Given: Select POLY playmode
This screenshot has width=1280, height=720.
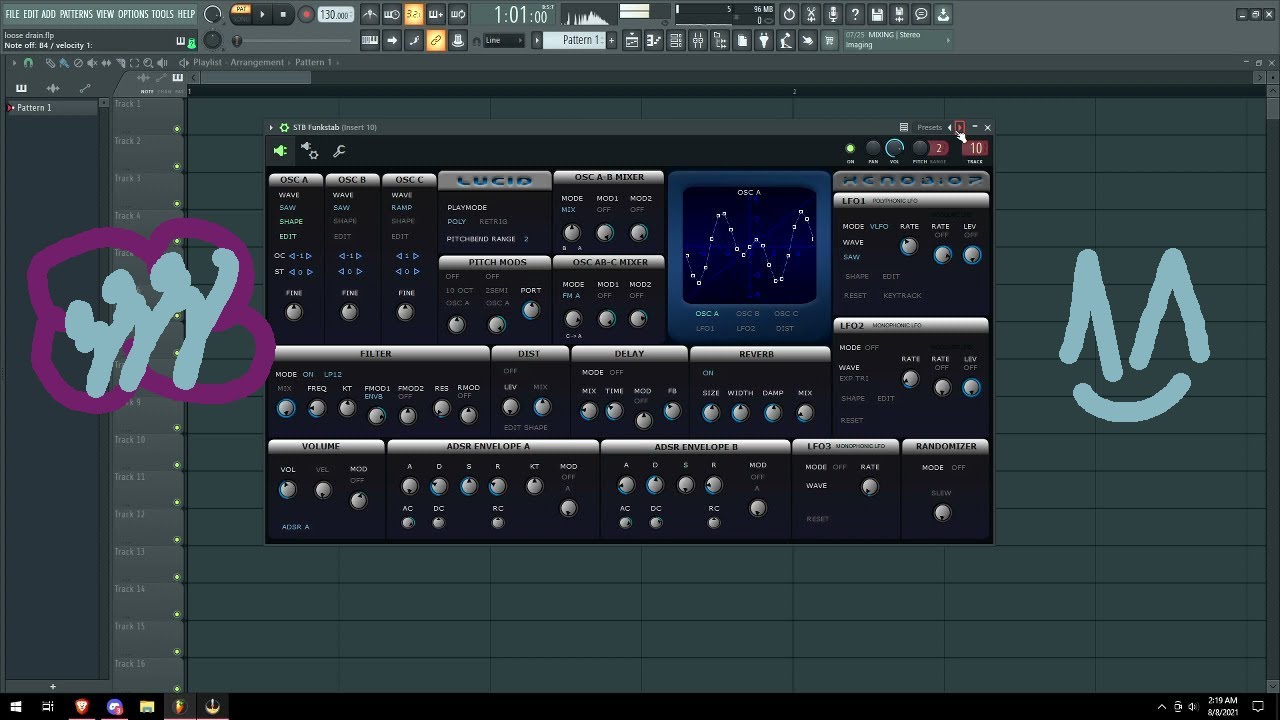Looking at the screenshot, I should pyautogui.click(x=457, y=222).
